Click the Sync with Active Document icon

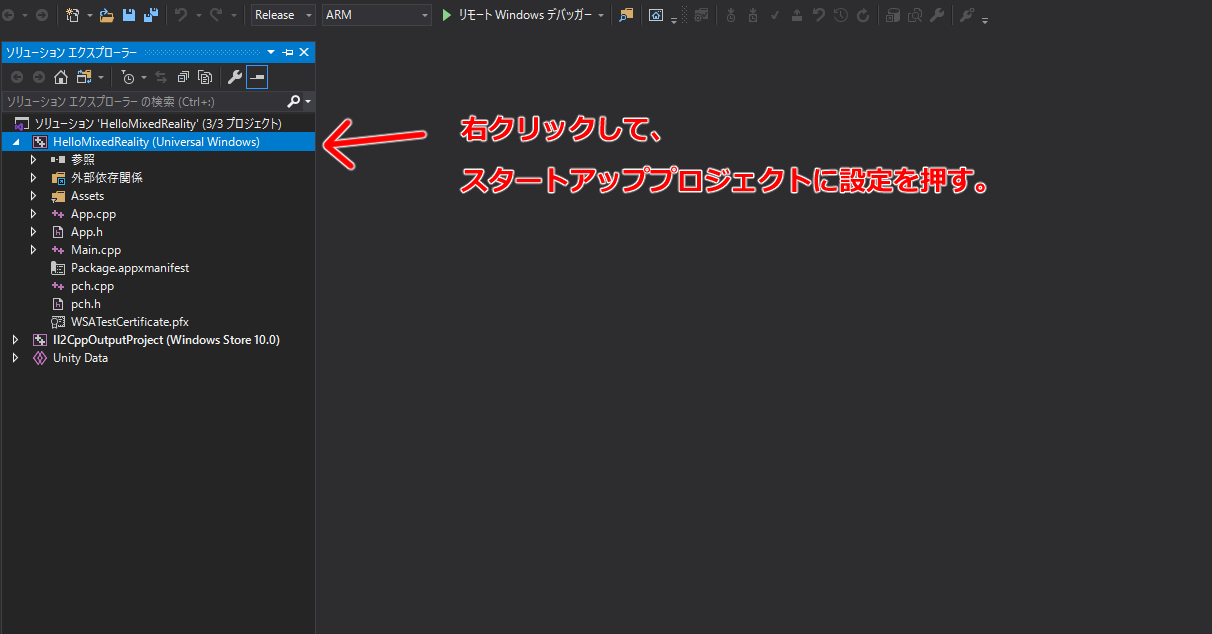[160, 76]
